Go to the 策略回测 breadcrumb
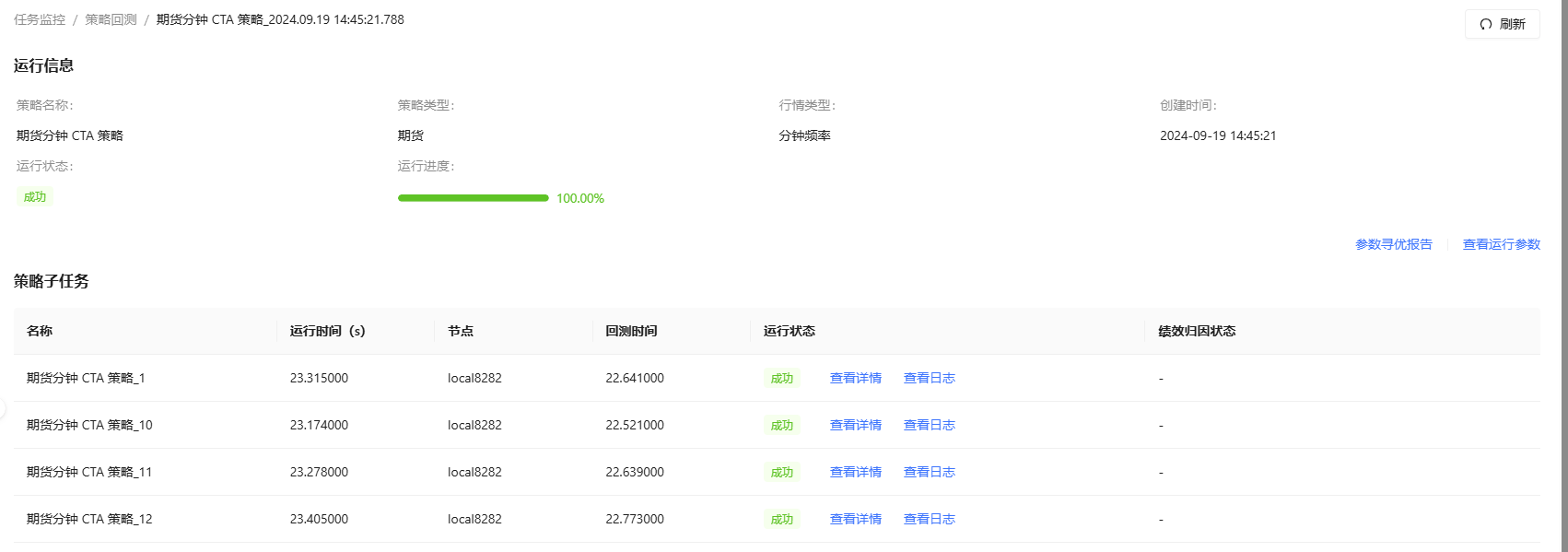Viewport: 1568px width, 552px height. click(111, 19)
